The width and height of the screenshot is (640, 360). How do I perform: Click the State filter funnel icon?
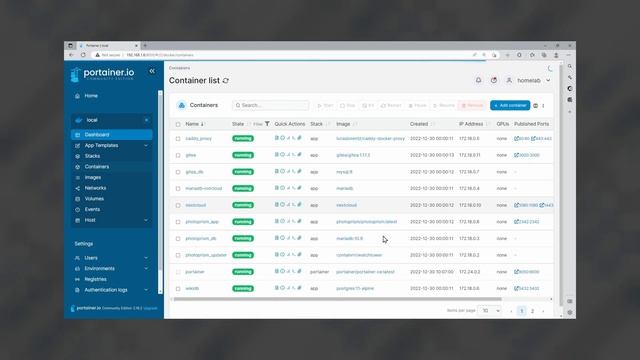pos(267,124)
